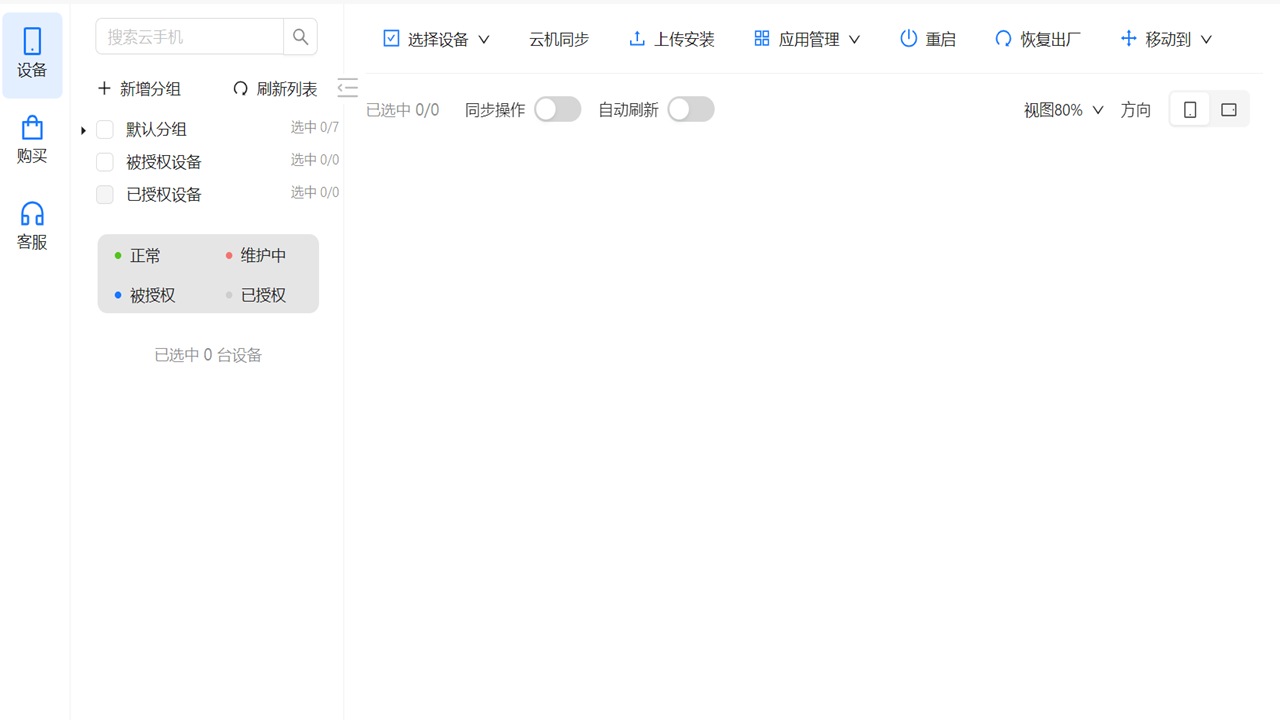Select the 云机同步 cloud sync menu item
1280x720 pixels.
click(x=558, y=38)
